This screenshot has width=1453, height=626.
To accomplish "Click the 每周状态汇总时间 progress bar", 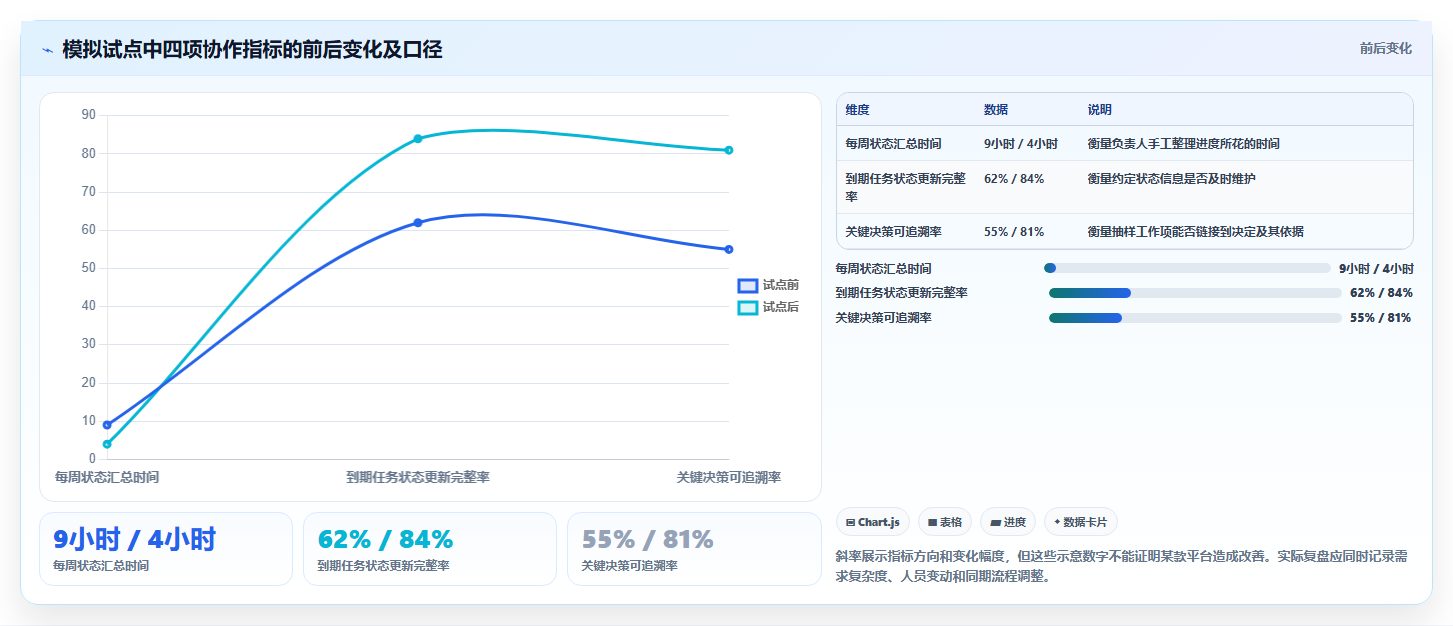I will point(1187,268).
